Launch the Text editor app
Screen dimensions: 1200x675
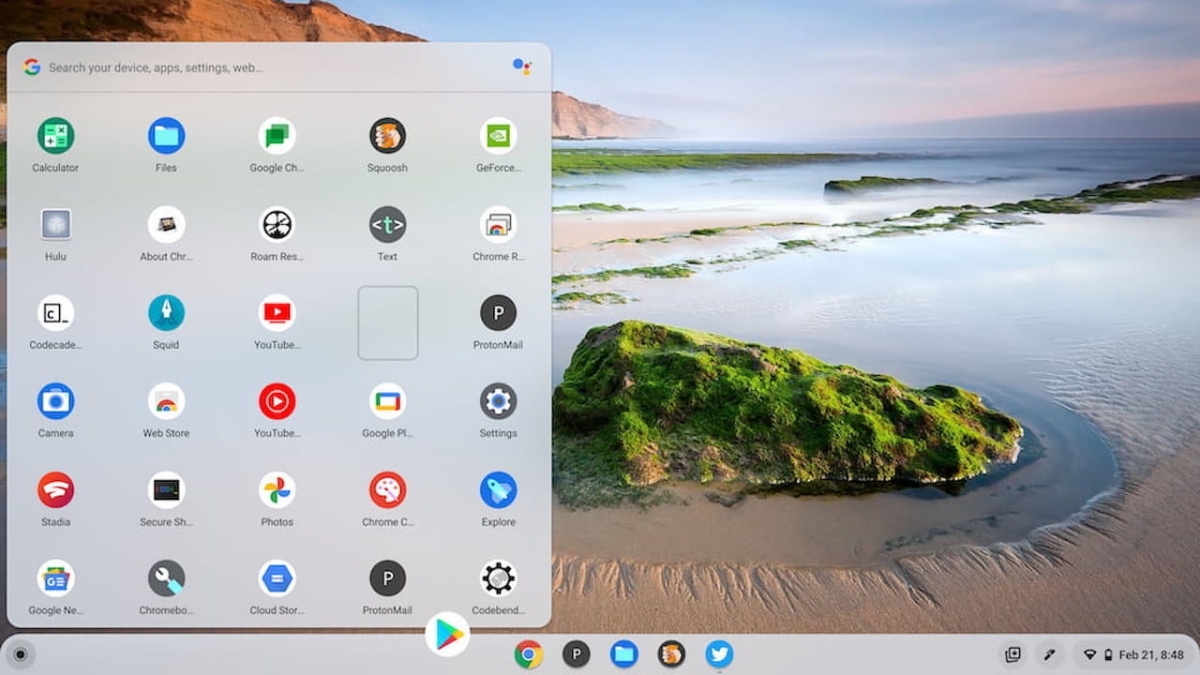pos(387,224)
